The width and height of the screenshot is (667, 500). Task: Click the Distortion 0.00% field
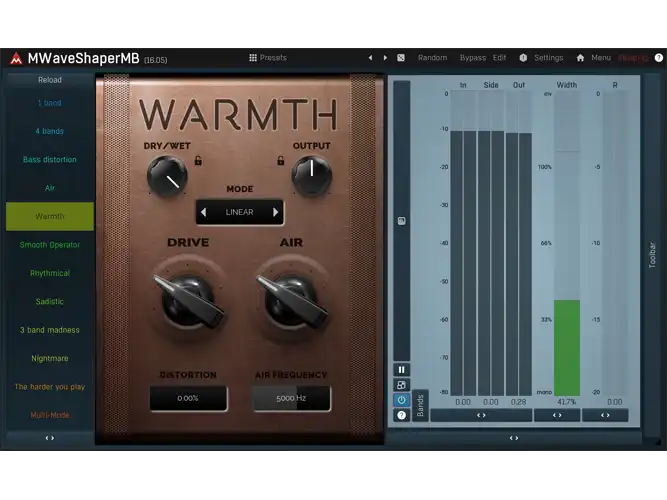[x=188, y=398]
